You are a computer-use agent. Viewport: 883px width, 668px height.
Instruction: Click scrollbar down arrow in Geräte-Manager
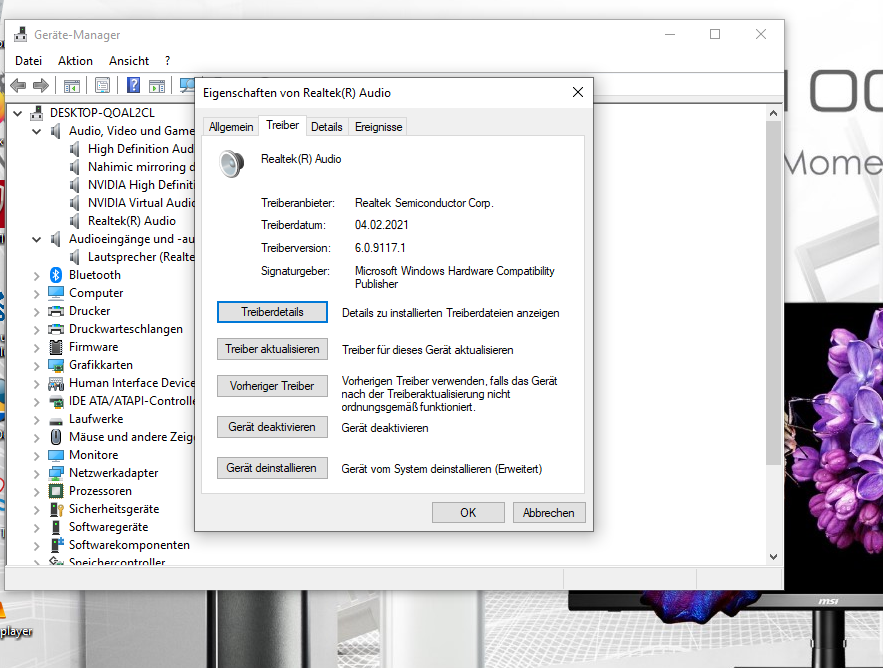click(x=773, y=556)
